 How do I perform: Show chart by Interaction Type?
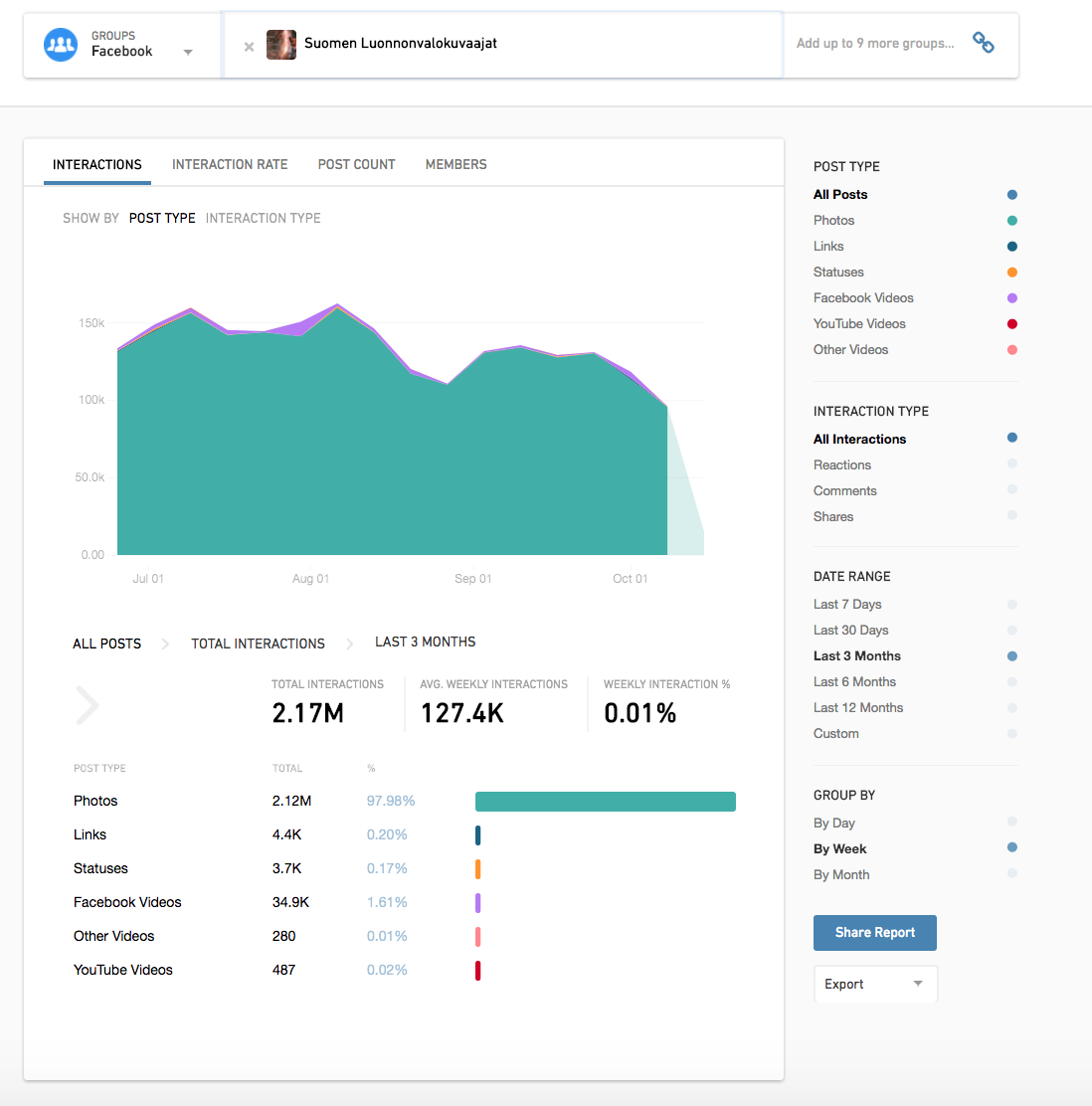point(263,219)
